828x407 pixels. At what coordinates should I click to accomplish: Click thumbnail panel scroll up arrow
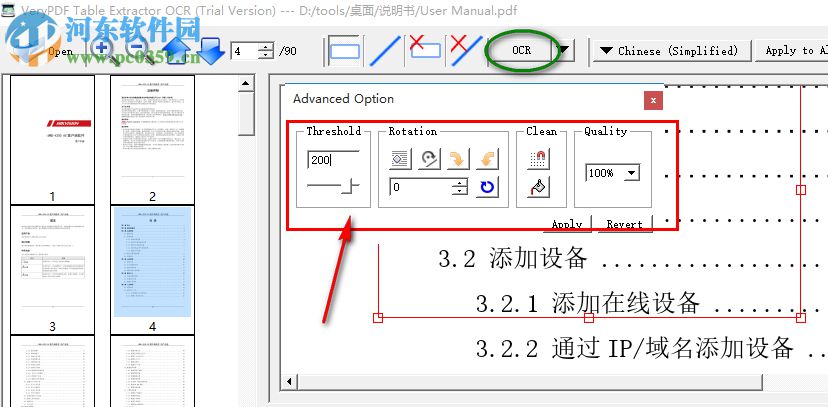[x=246, y=83]
